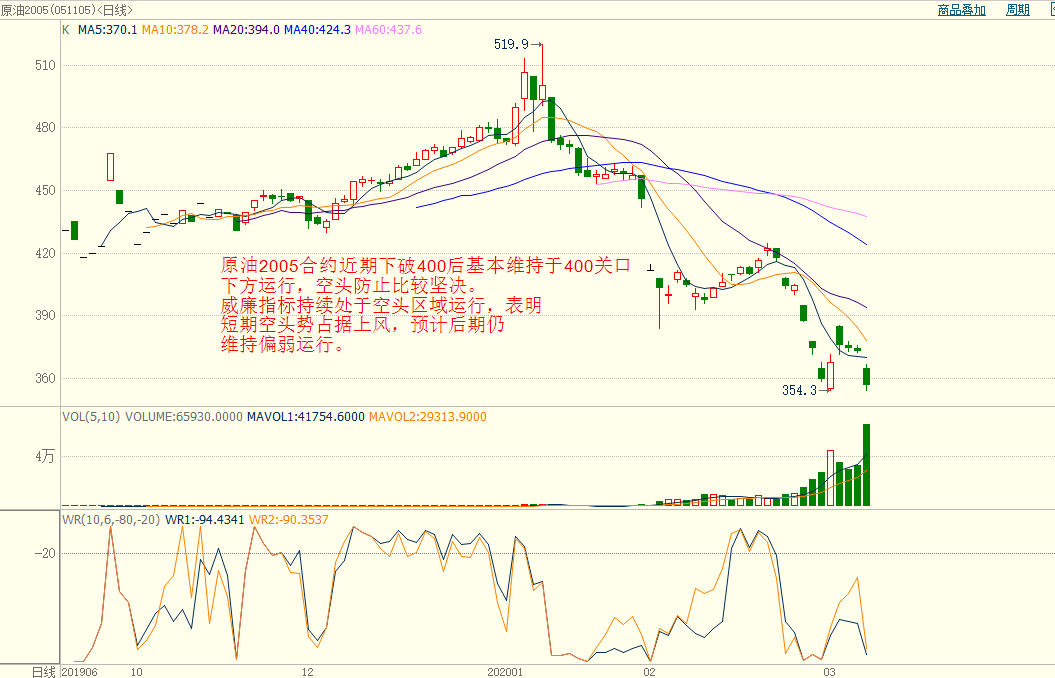This screenshot has width=1055, height=678.
Task: Click the blue MA40:424.3 label
Action: (317, 30)
